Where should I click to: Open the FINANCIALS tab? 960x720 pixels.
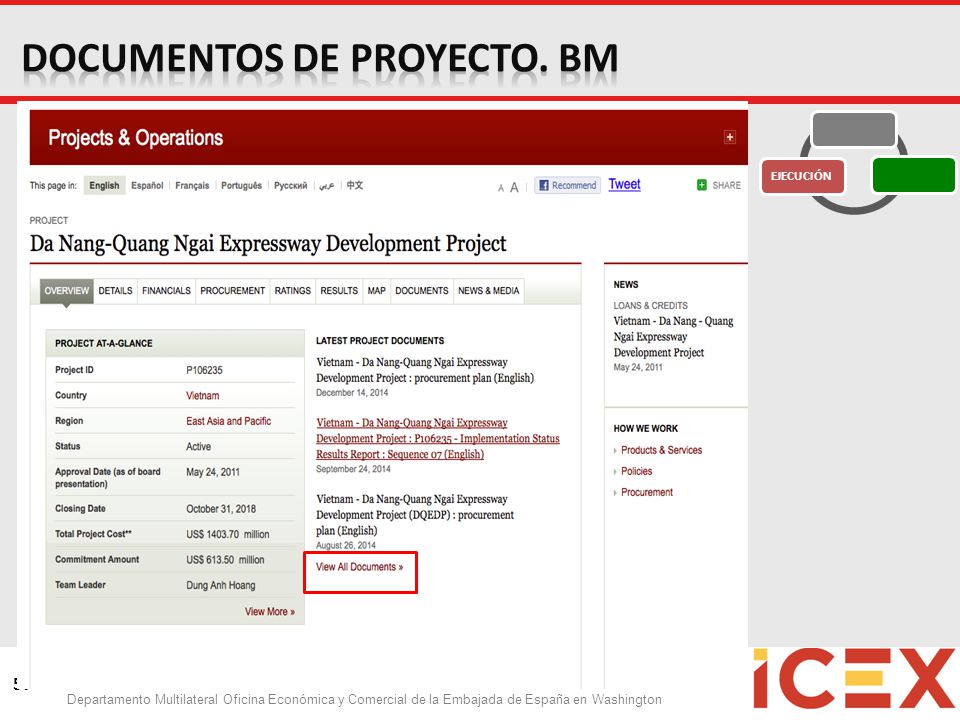tap(167, 291)
